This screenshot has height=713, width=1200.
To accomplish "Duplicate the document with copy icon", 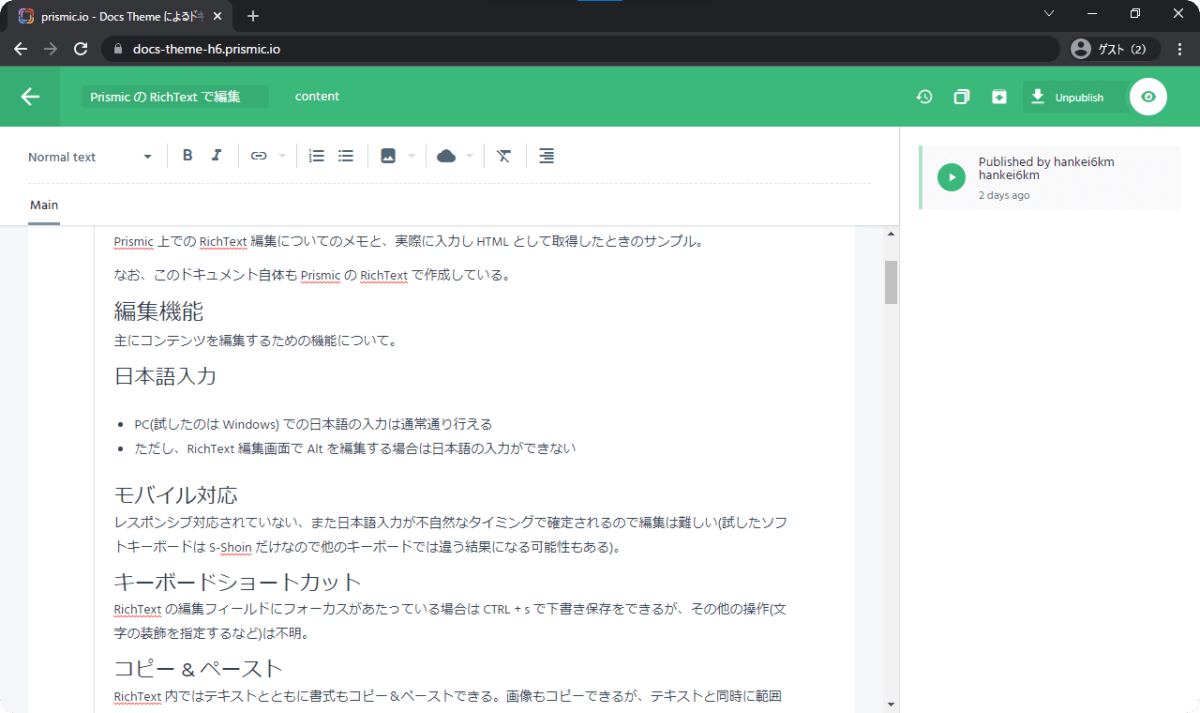I will (961, 97).
